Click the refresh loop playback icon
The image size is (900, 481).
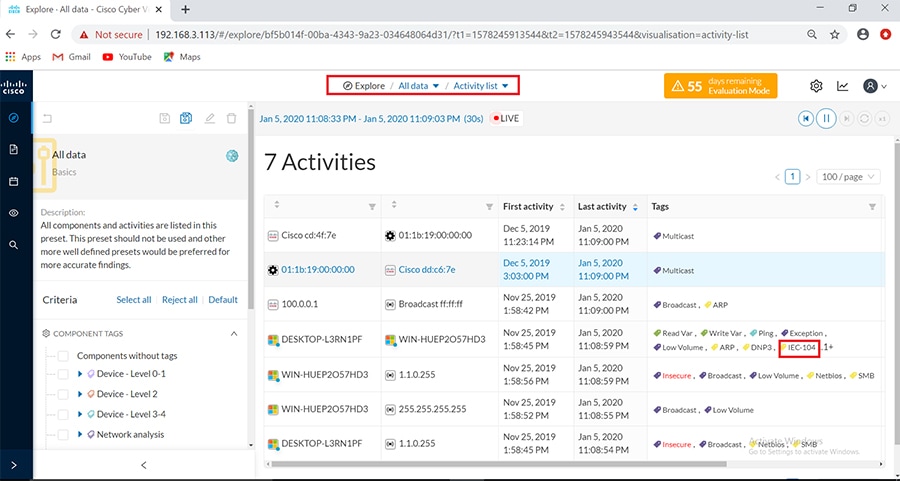coord(864,119)
